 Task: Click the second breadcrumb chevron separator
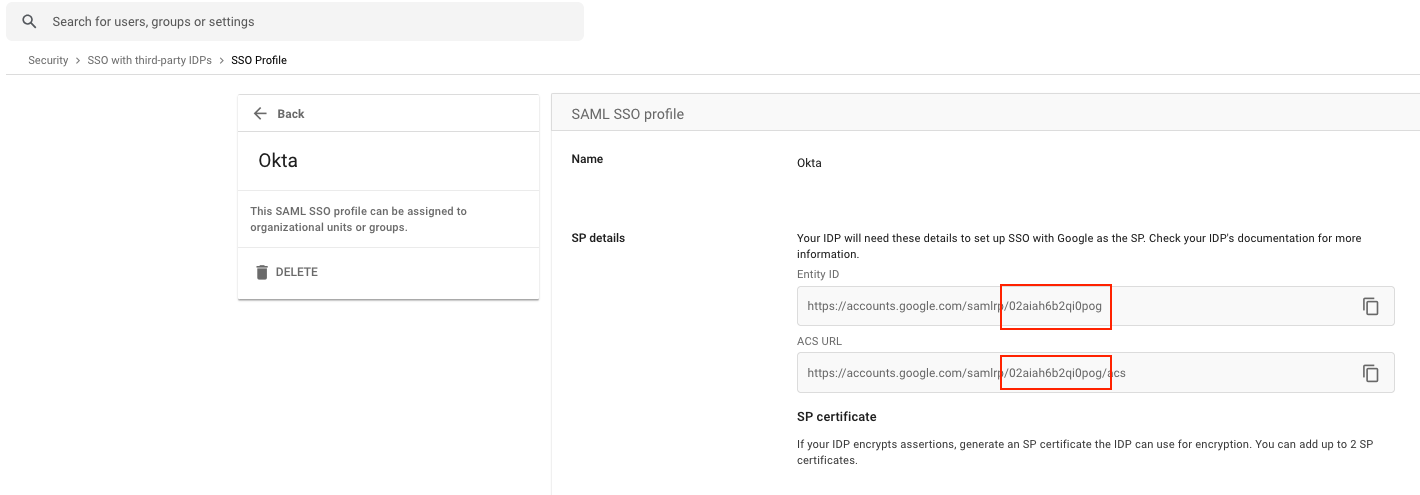[x=222, y=60]
